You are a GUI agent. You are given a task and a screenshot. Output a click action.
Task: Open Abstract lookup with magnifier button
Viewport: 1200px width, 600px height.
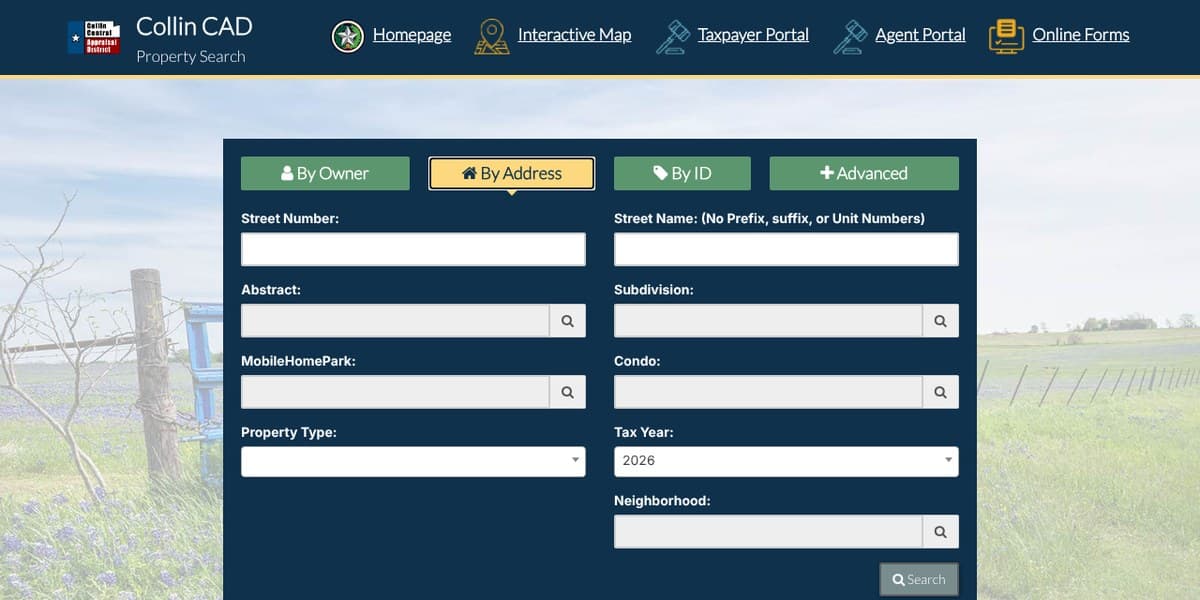pyautogui.click(x=567, y=321)
